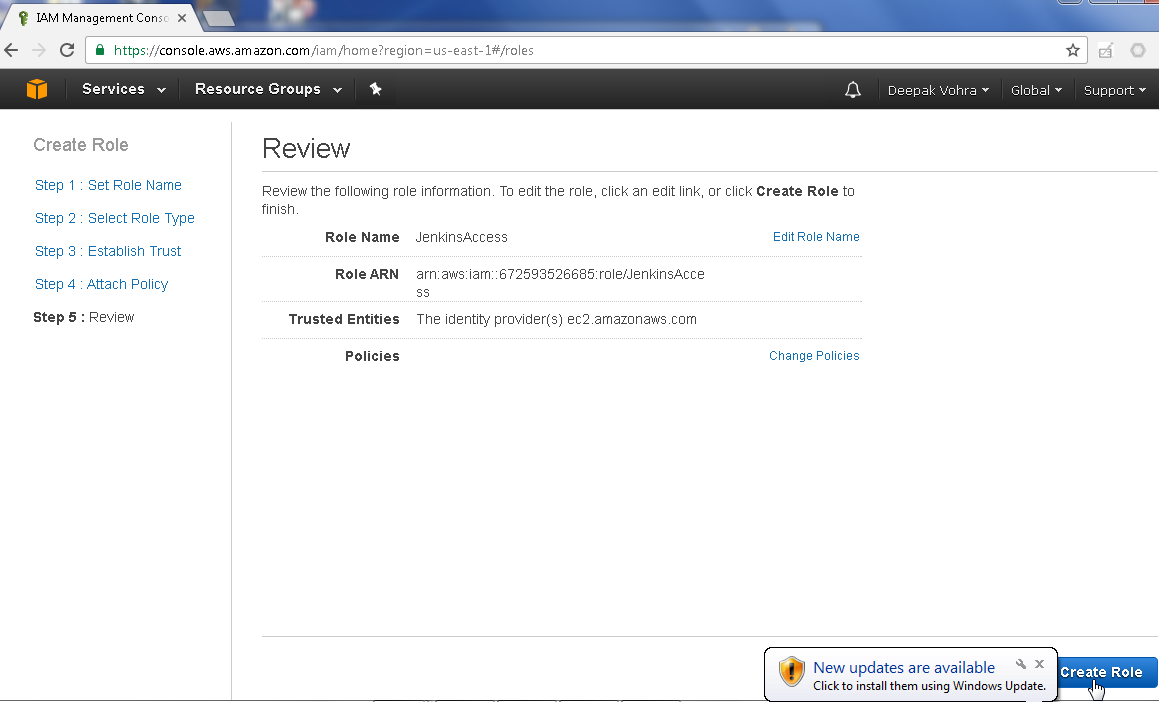The image size is (1159, 702).
Task: Click the Trusted Entities row label
Action: 344,319
